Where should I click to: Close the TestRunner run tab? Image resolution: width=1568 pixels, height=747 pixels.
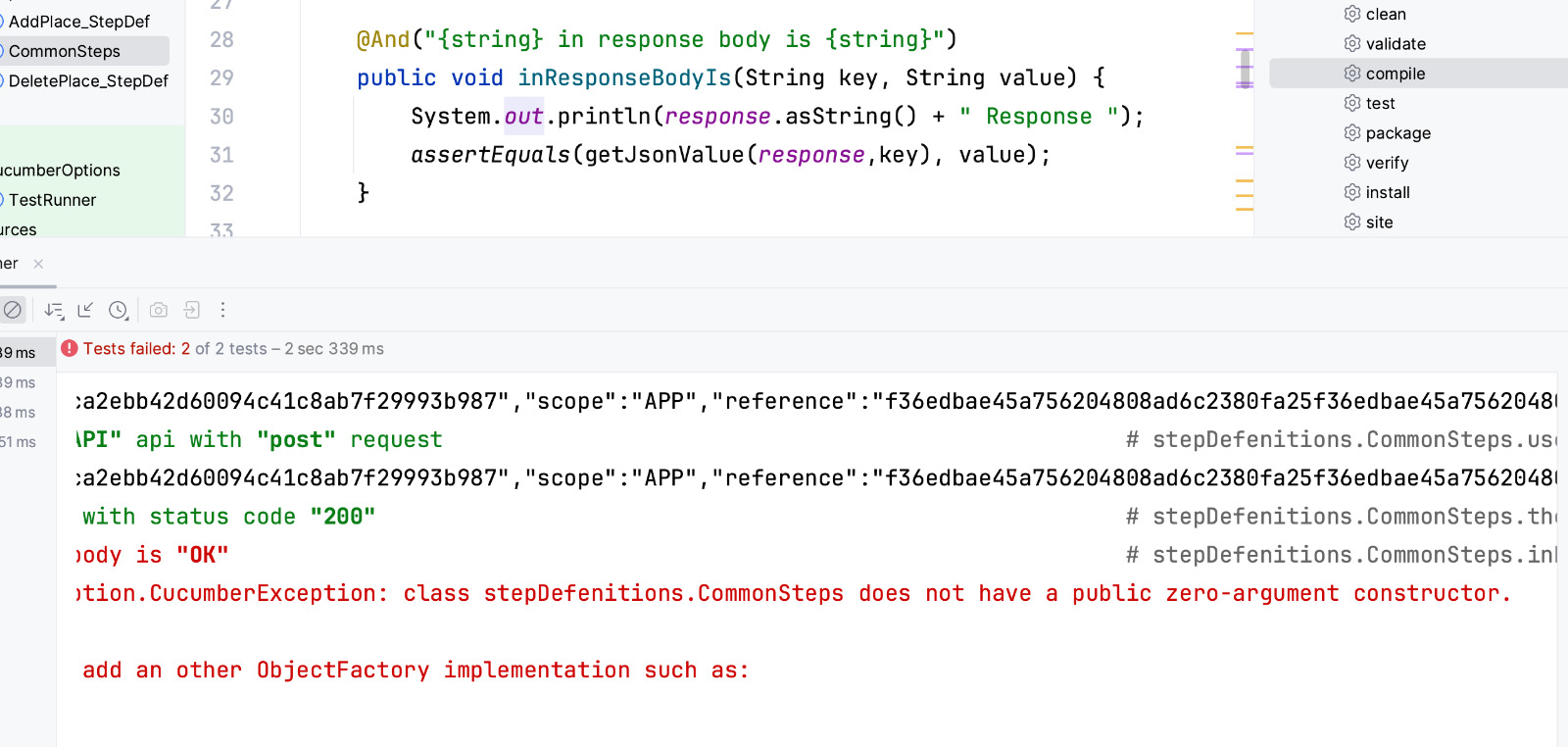pyautogui.click(x=38, y=264)
